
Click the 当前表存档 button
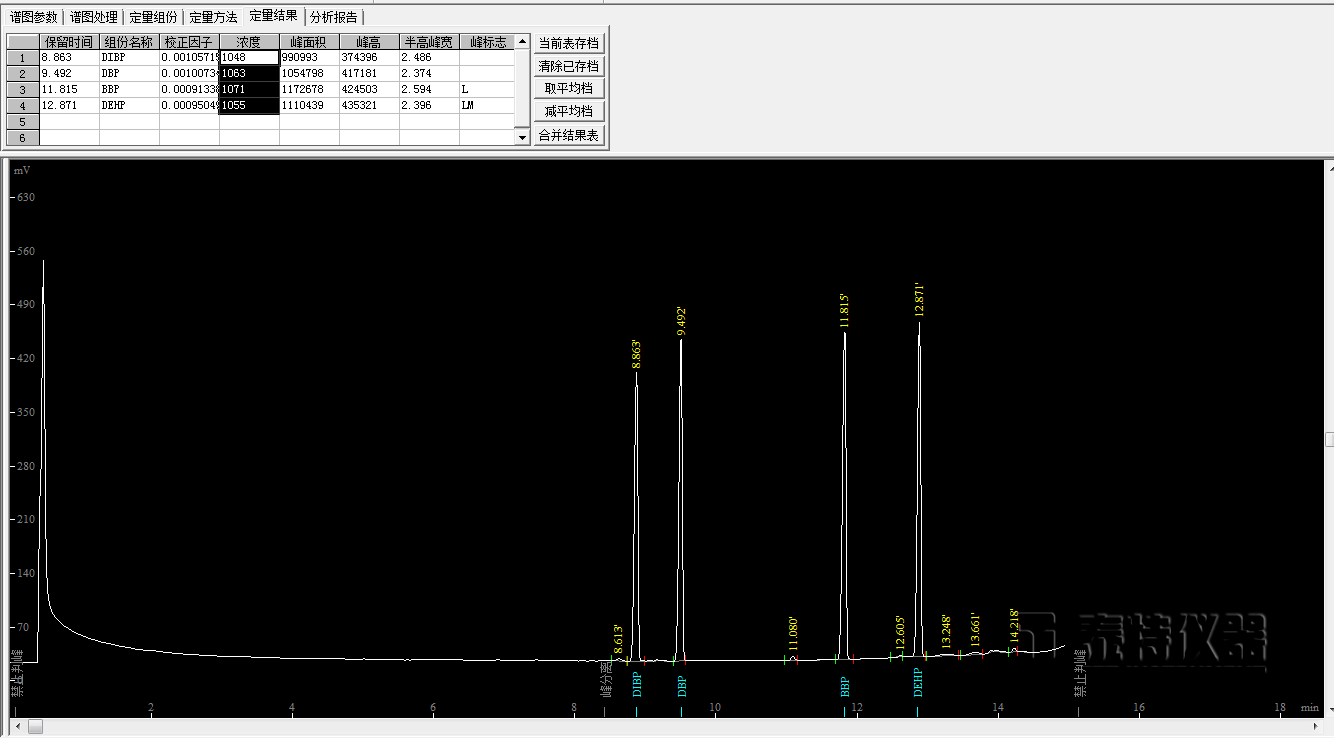point(568,43)
